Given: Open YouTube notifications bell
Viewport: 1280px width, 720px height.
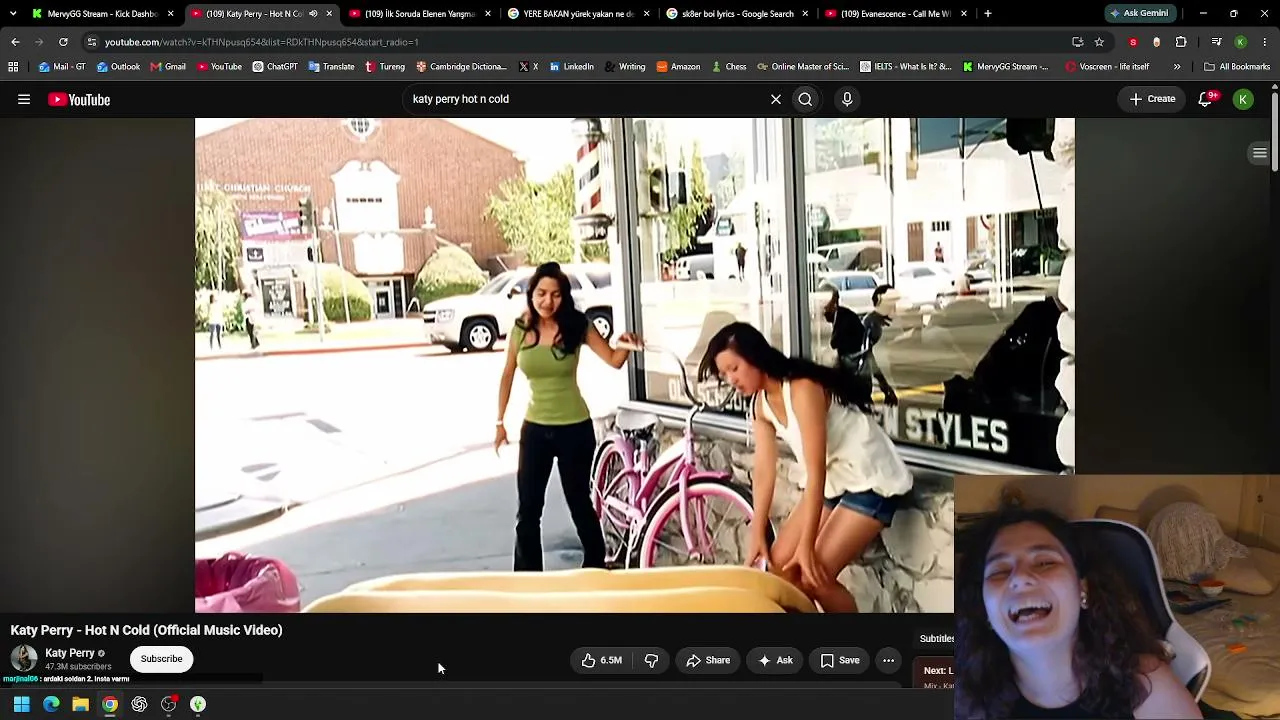Looking at the screenshot, I should [x=1206, y=99].
